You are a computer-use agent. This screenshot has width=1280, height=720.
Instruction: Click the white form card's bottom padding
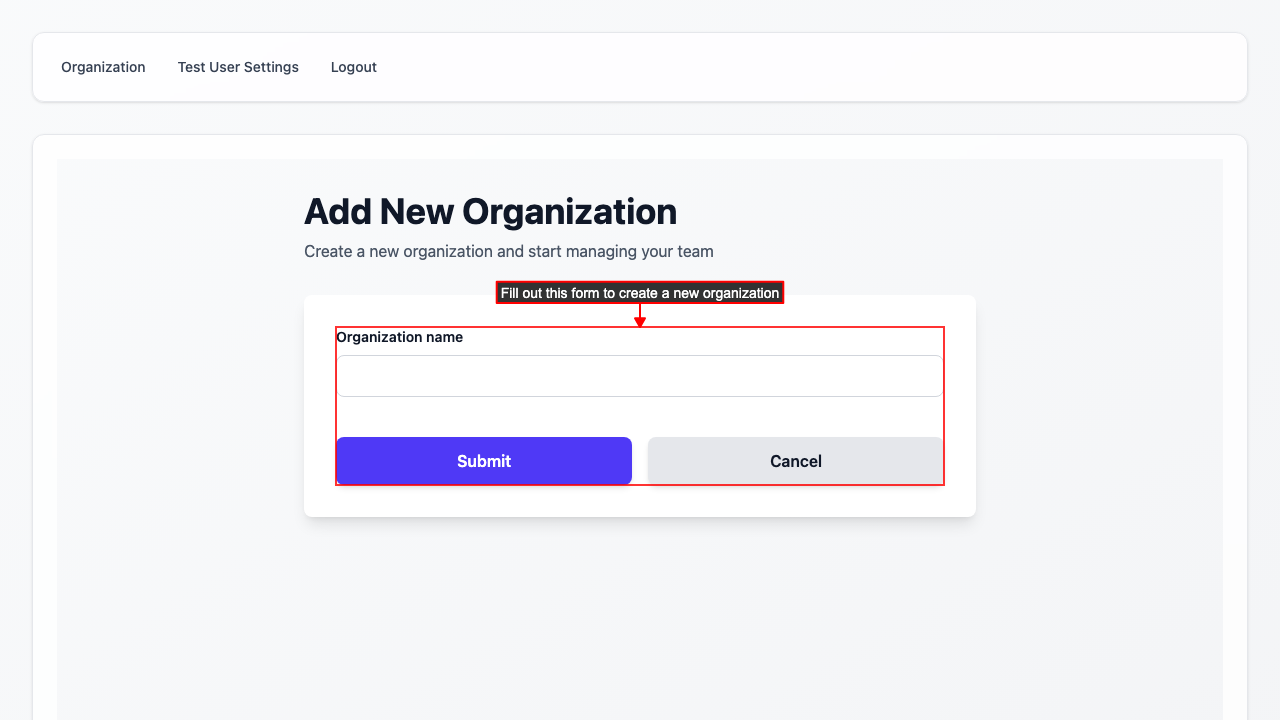639,502
